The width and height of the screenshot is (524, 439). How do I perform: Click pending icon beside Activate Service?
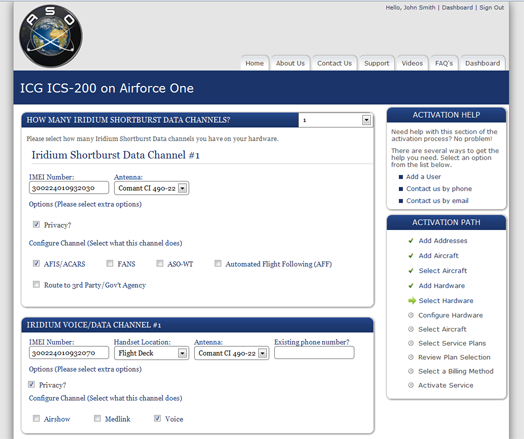[411, 385]
